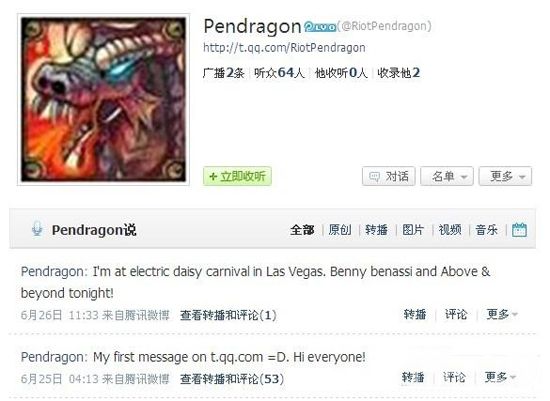Viewport: 550px width, 401px height.
Task: Click 转播 on the Las Vegas post
Action: 415,314
